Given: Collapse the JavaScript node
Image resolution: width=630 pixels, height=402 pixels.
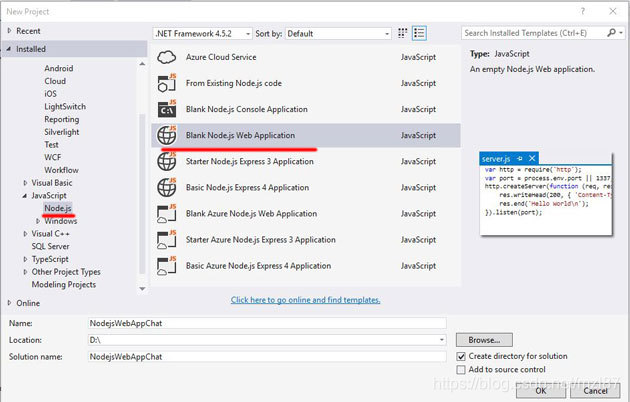Looking at the screenshot, I should click(x=25, y=196).
